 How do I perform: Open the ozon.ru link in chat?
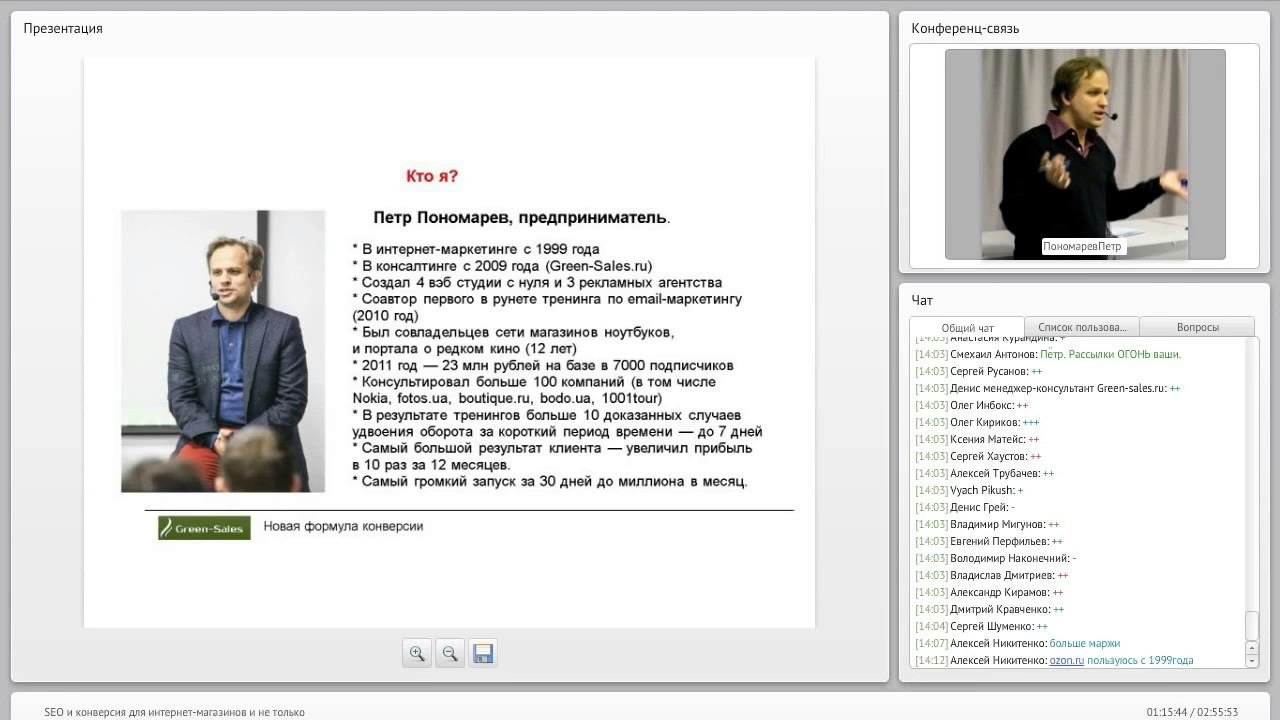[1066, 660]
